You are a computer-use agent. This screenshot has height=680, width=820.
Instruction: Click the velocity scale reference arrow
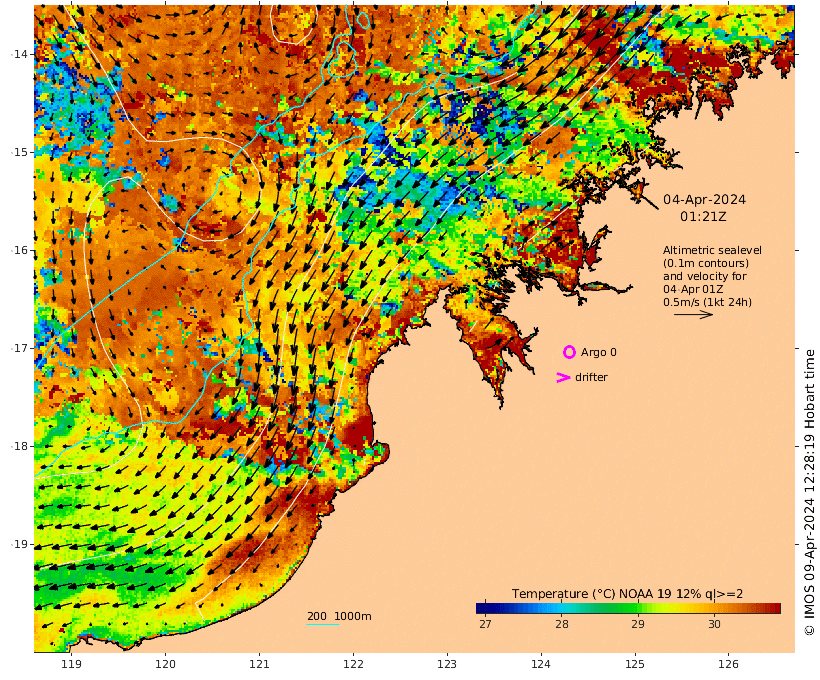(x=693, y=314)
